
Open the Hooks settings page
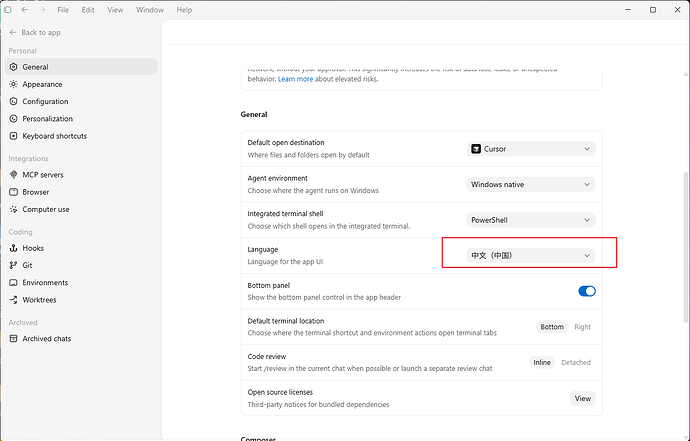[81, 248]
